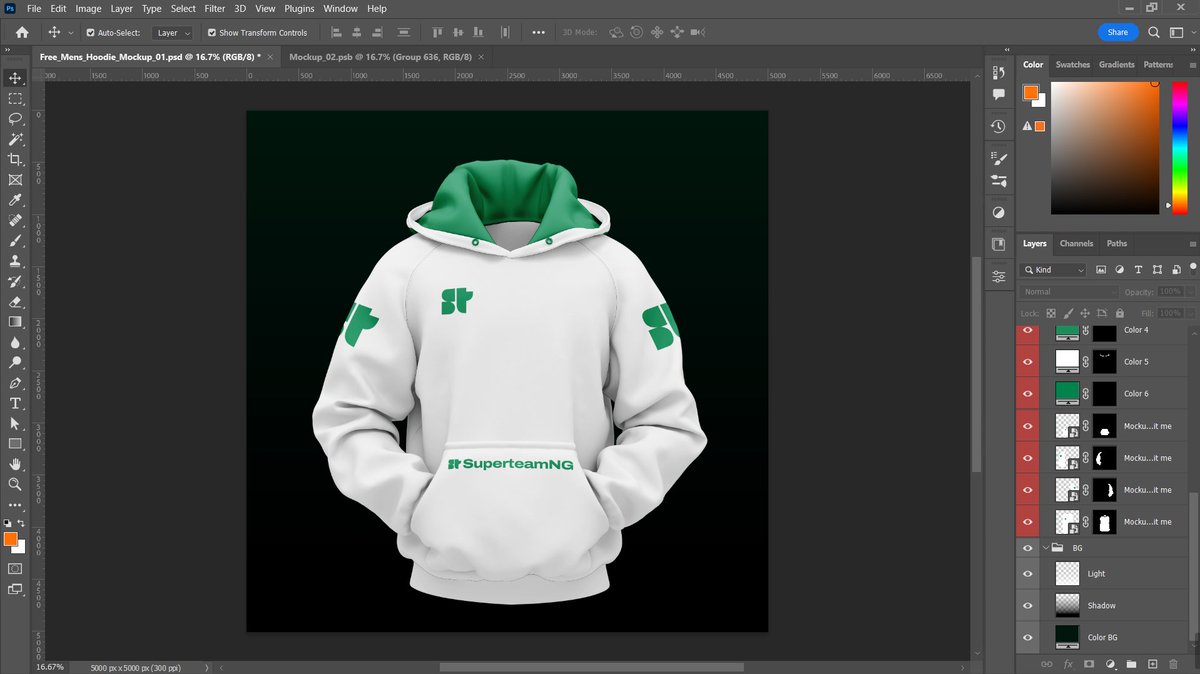Switch to the Channels tab

[x=1076, y=243]
